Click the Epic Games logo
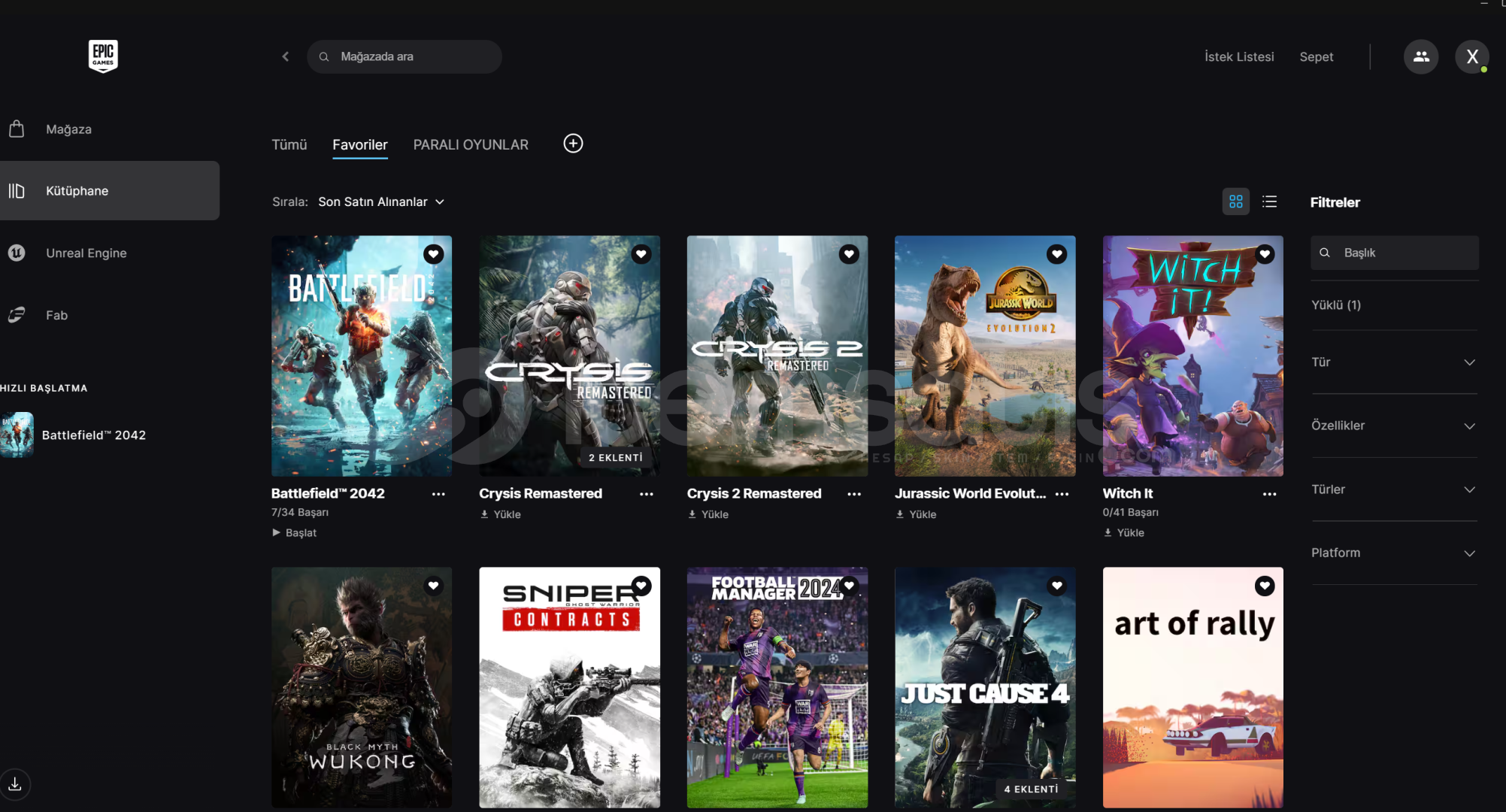This screenshot has width=1506, height=812. click(x=103, y=56)
